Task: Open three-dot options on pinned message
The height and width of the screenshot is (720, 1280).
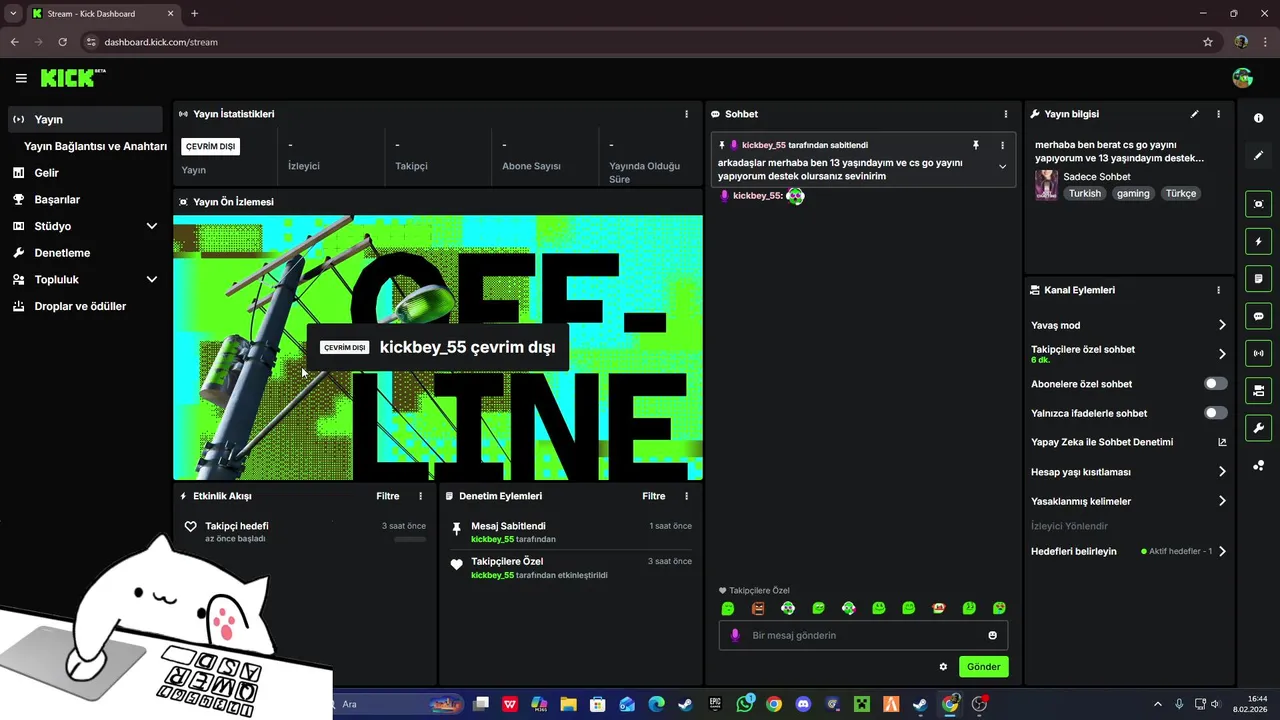Action: pyautogui.click(x=1002, y=145)
